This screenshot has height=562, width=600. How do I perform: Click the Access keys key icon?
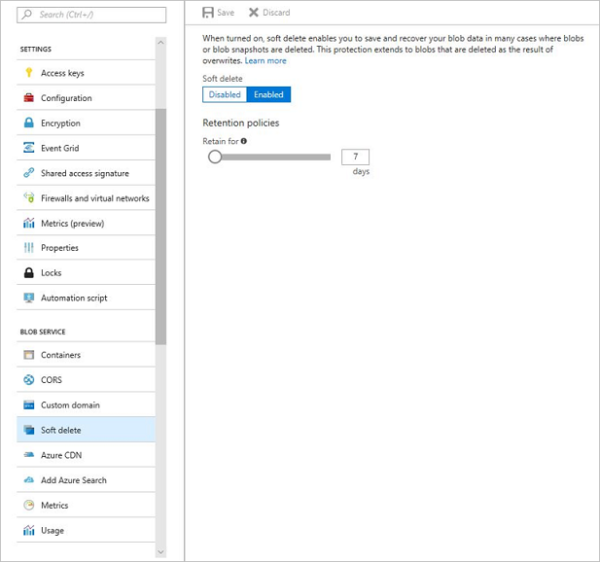point(29,72)
